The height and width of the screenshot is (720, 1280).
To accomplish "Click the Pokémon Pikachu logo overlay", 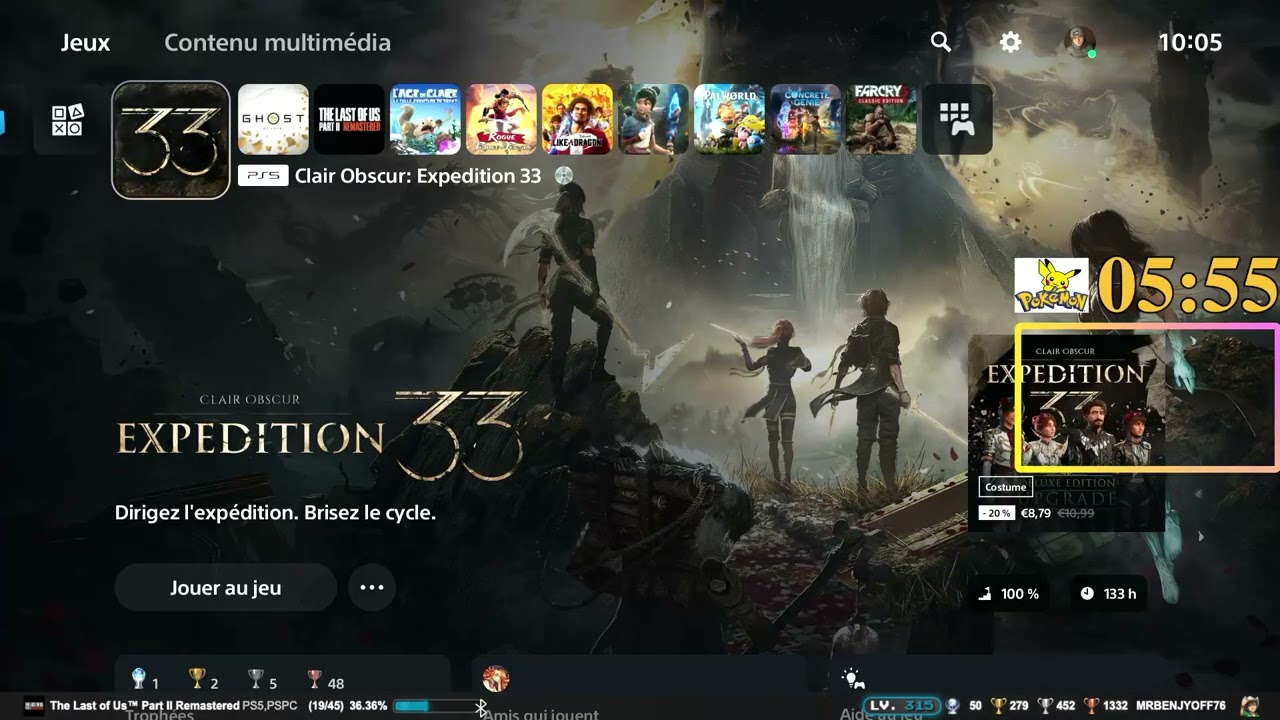I will (1052, 285).
